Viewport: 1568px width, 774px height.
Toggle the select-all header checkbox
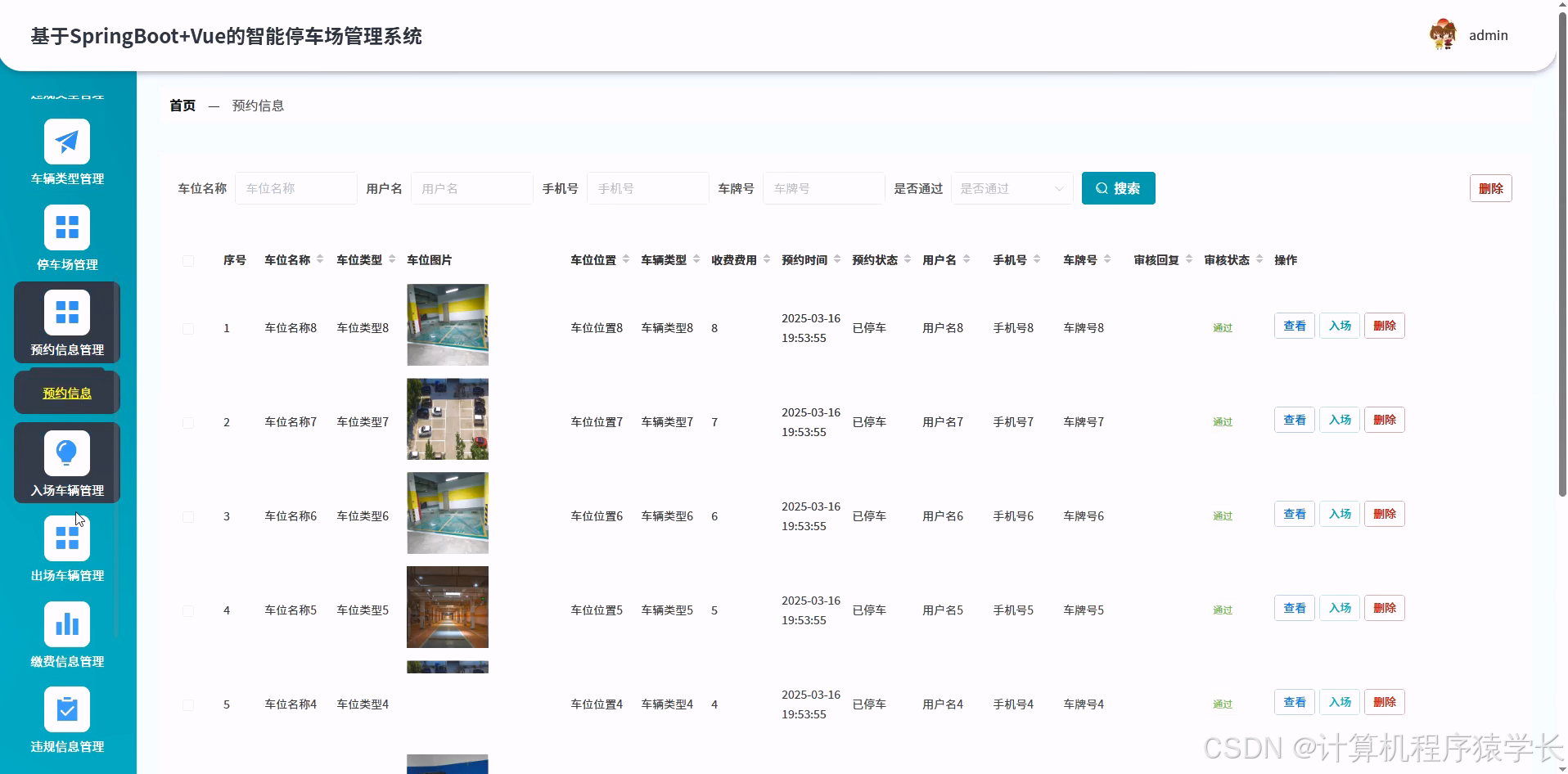point(188,261)
